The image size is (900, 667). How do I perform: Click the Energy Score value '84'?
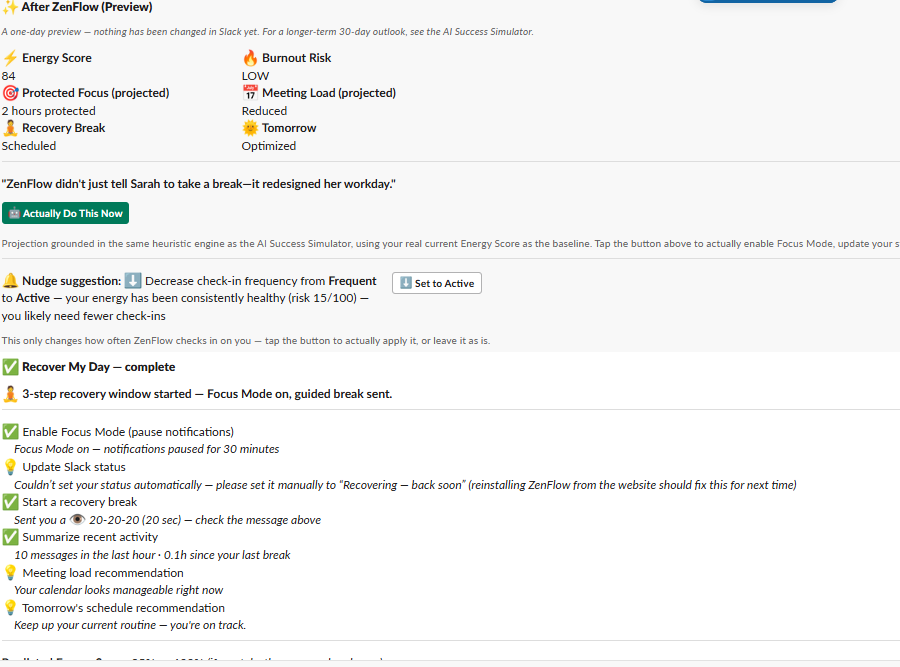click(9, 76)
